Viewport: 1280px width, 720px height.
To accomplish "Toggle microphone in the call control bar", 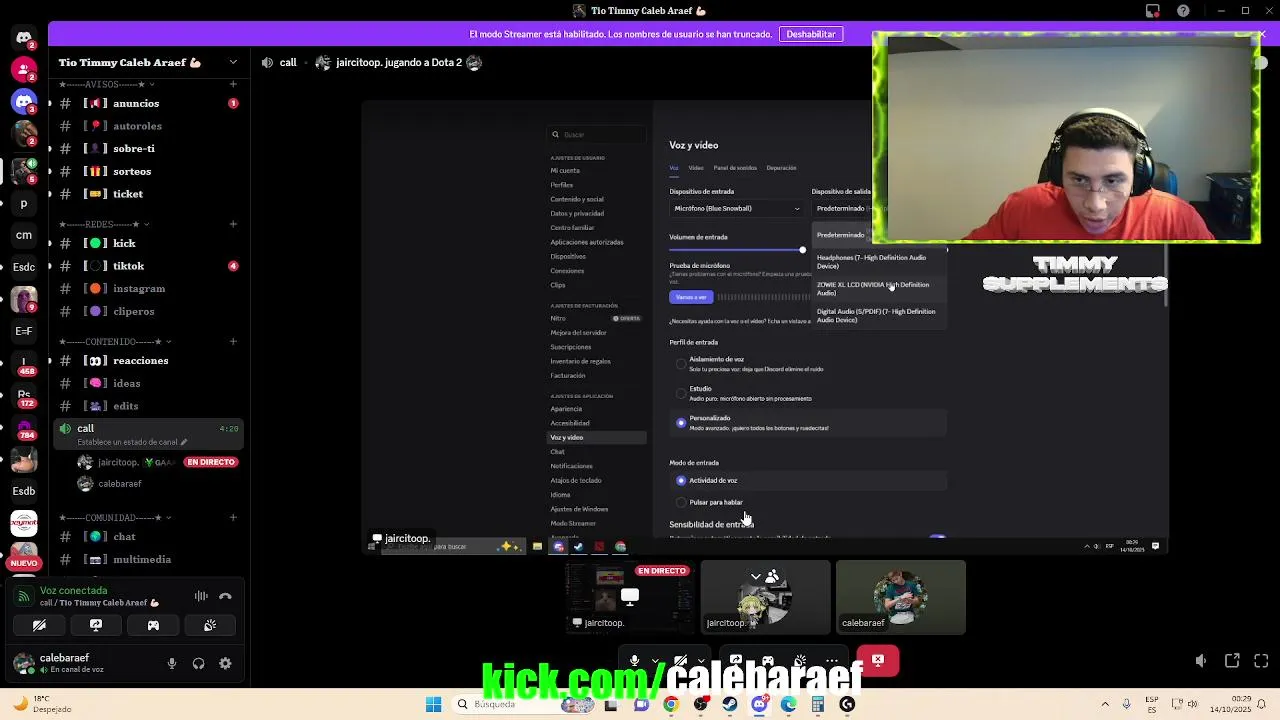I will tap(634, 660).
